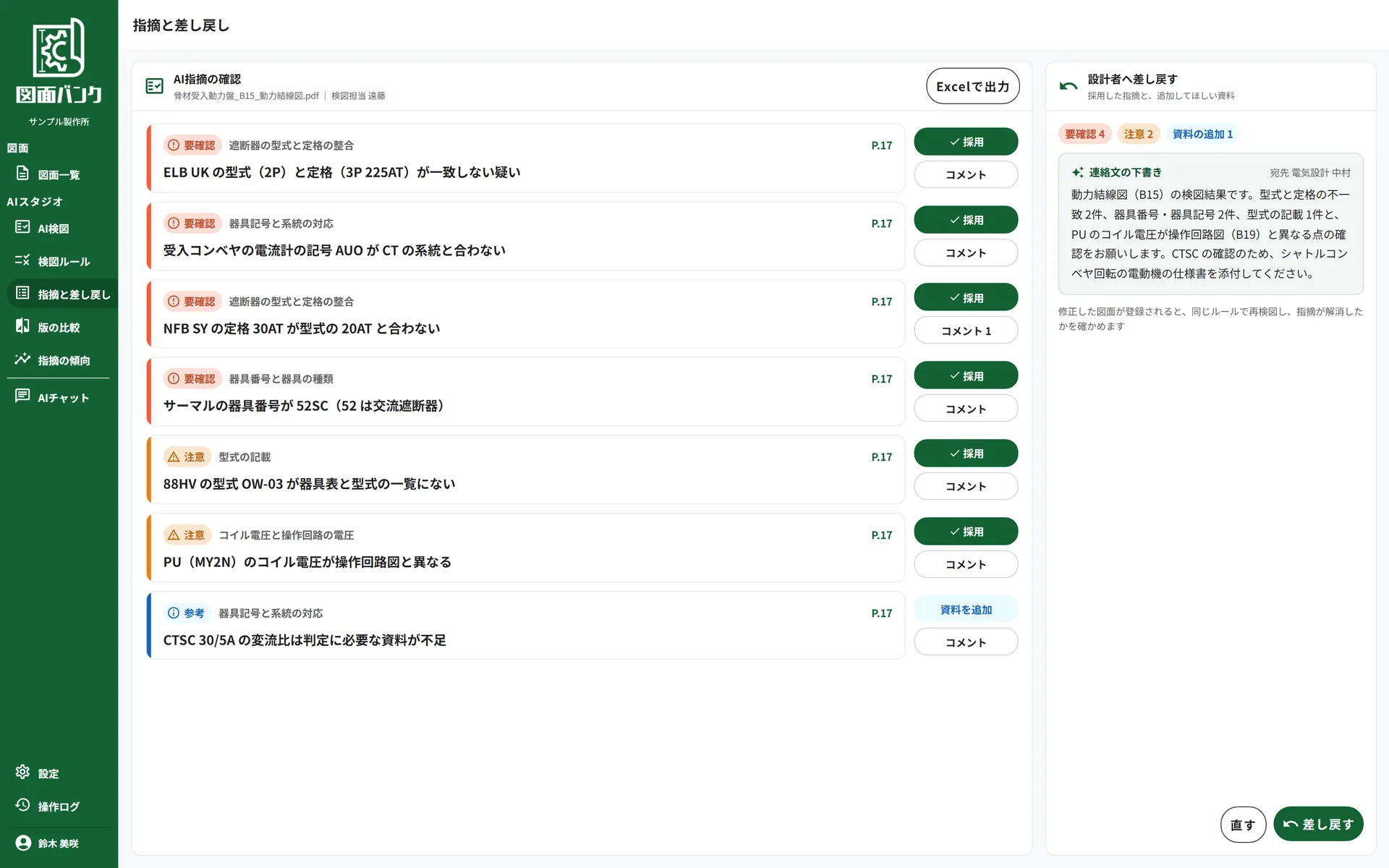1389x868 pixels.
Task: Open 図面一覧 document icon in sidebar
Action: [x=22, y=174]
